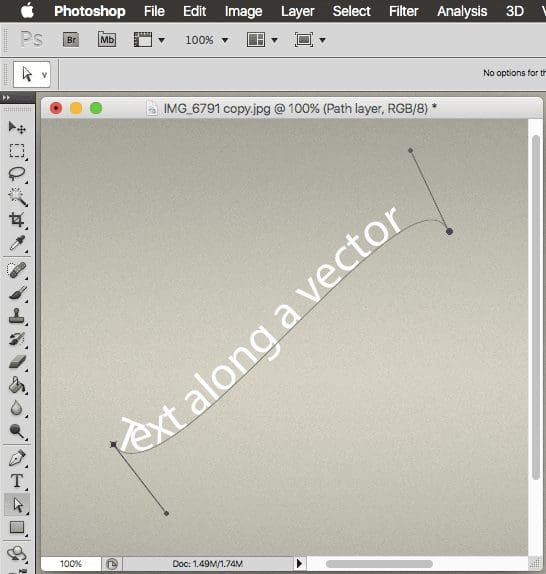The image size is (546, 574).
Task: Open the File menu
Action: (x=154, y=11)
